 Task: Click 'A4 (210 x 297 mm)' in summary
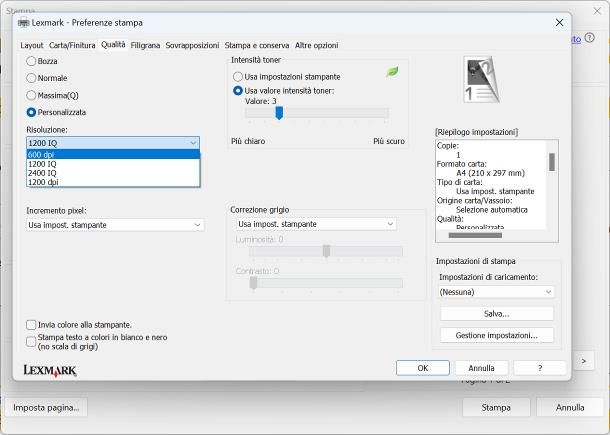pyautogui.click(x=490, y=173)
